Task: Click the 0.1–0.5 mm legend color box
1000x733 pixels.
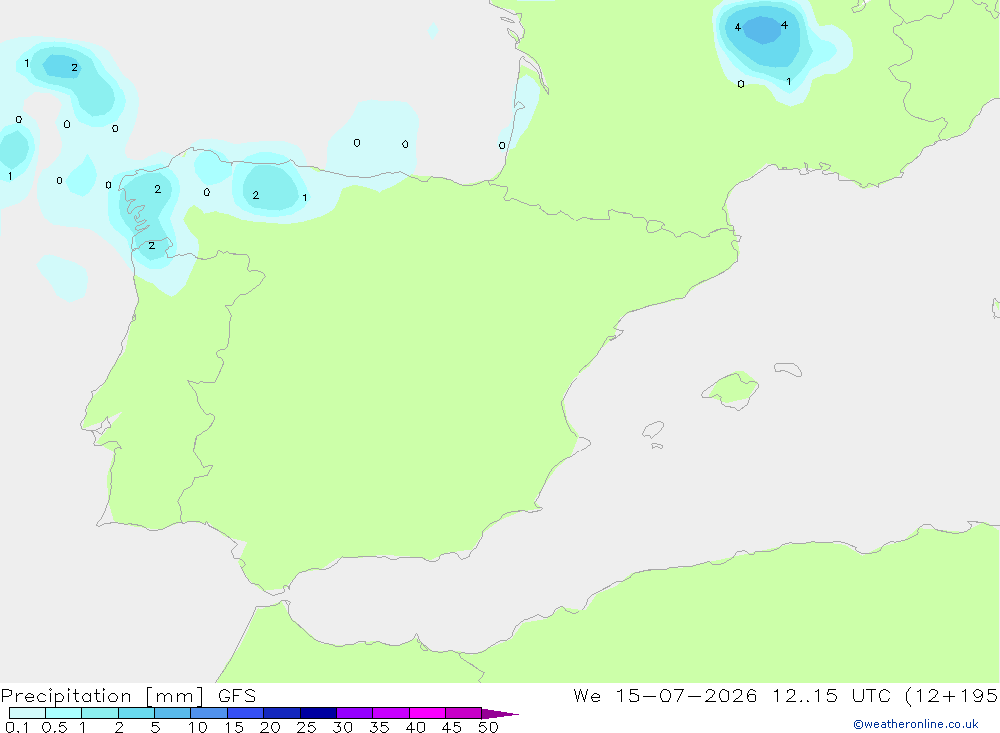Action: [x=27, y=713]
